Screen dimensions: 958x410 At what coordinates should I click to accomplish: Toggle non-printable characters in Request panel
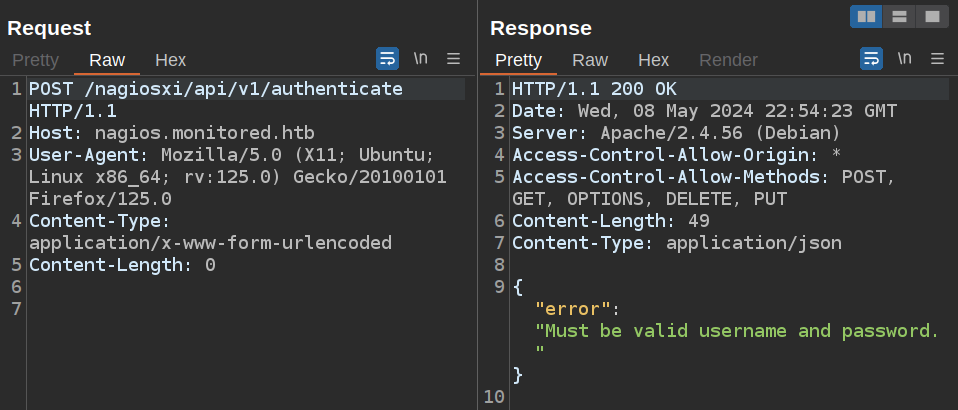[421, 58]
